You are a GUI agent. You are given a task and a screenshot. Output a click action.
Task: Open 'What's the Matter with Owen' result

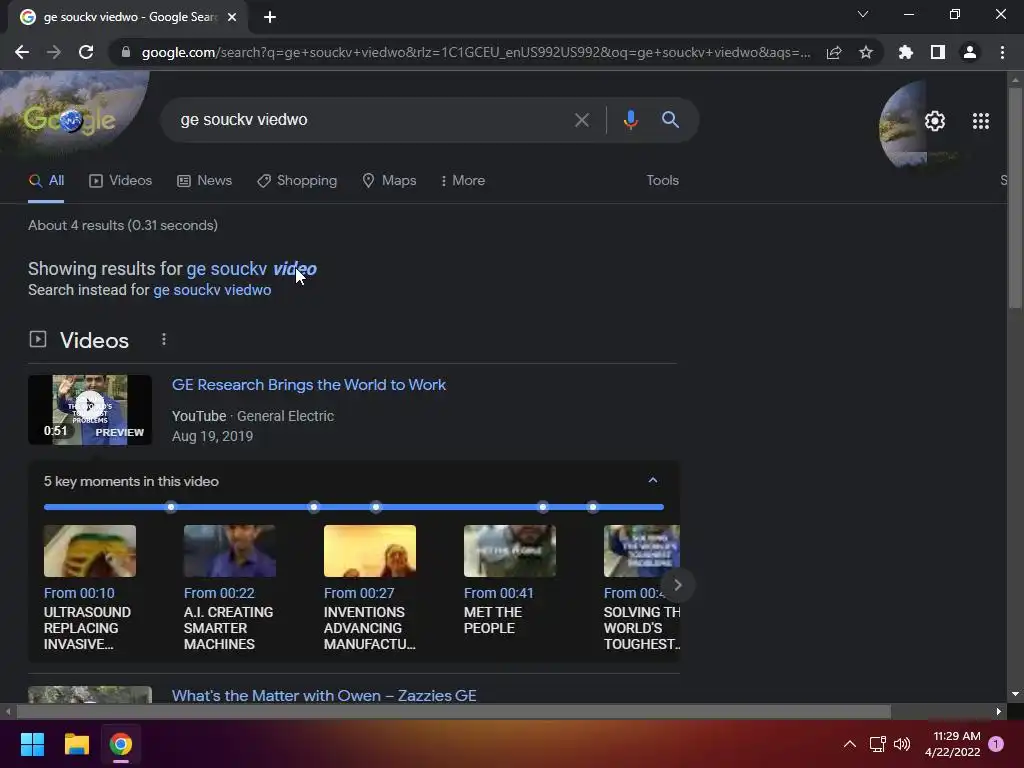[324, 695]
